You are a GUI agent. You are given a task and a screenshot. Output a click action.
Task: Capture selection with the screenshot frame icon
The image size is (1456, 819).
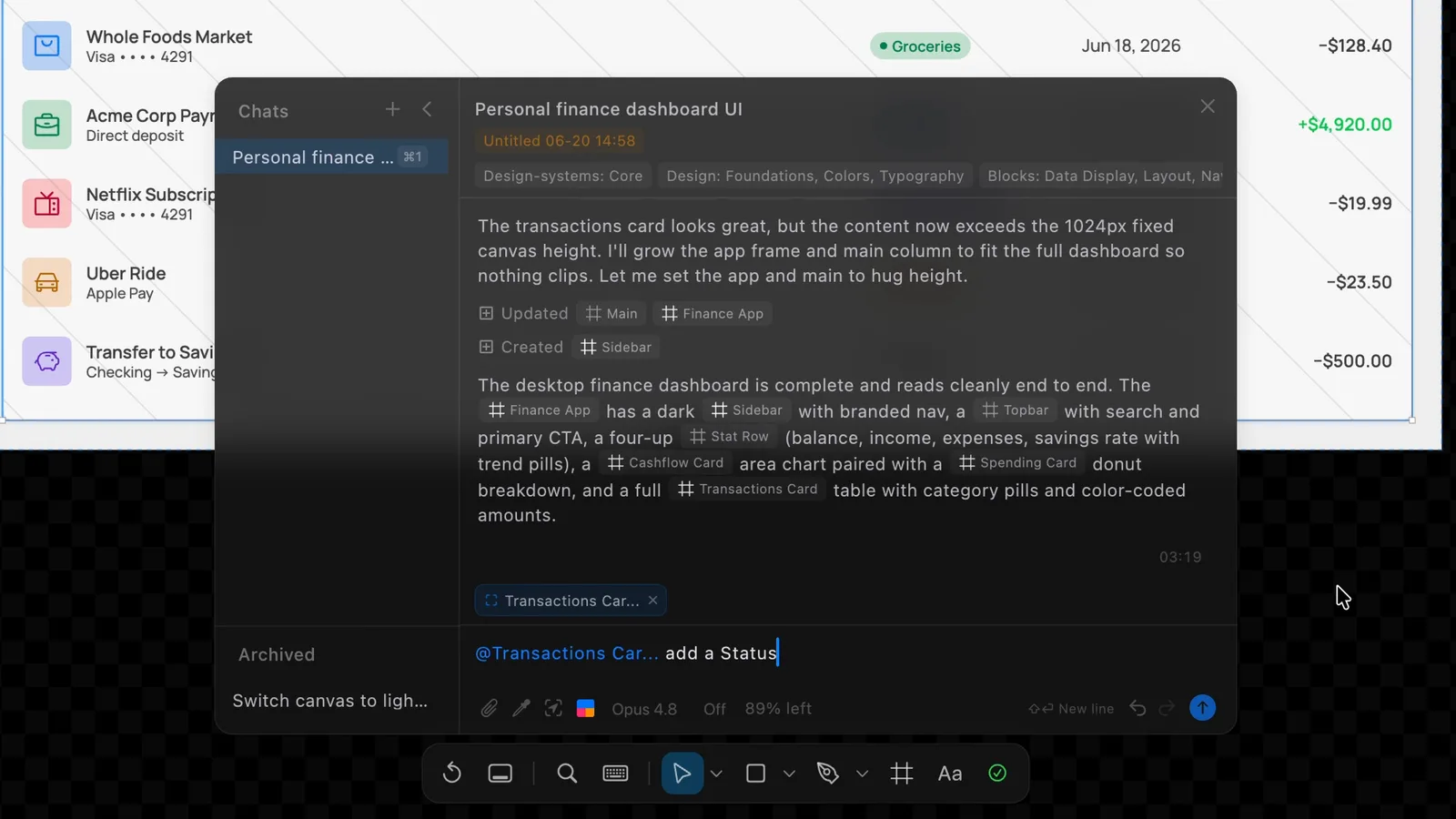point(553,708)
